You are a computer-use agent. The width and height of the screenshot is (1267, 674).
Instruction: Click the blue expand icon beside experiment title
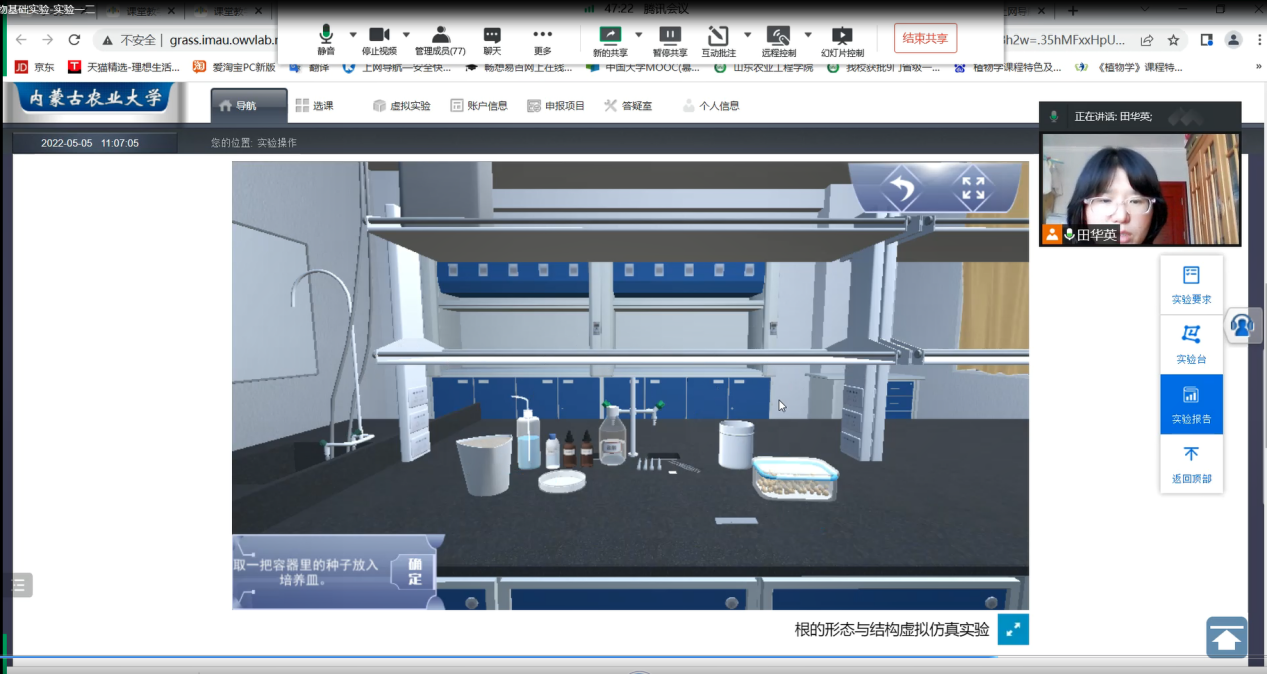click(1013, 629)
